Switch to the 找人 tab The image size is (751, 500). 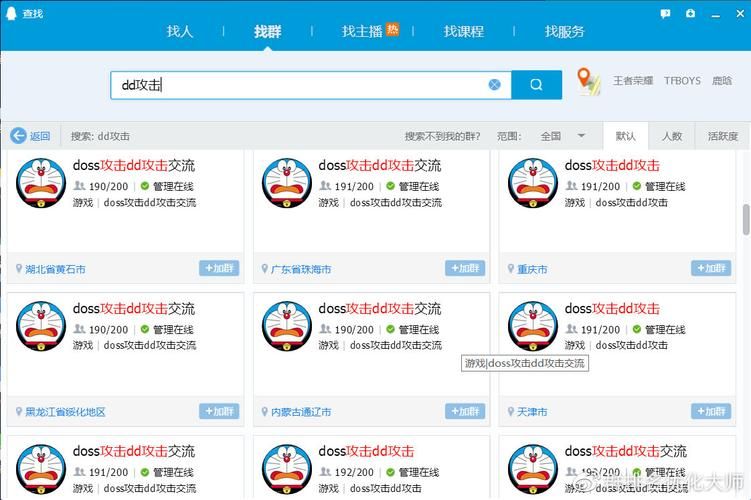[180, 32]
